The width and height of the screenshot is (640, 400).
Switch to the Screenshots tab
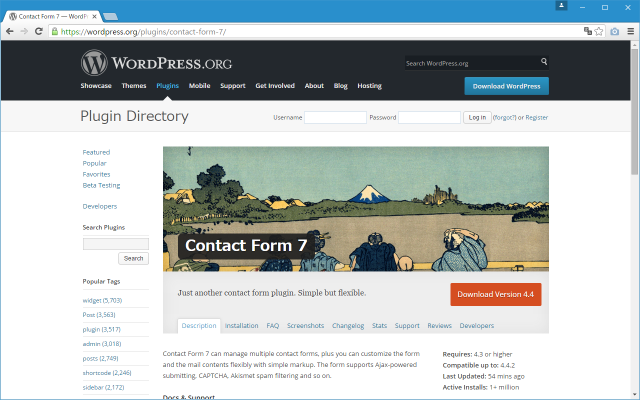pyautogui.click(x=305, y=326)
